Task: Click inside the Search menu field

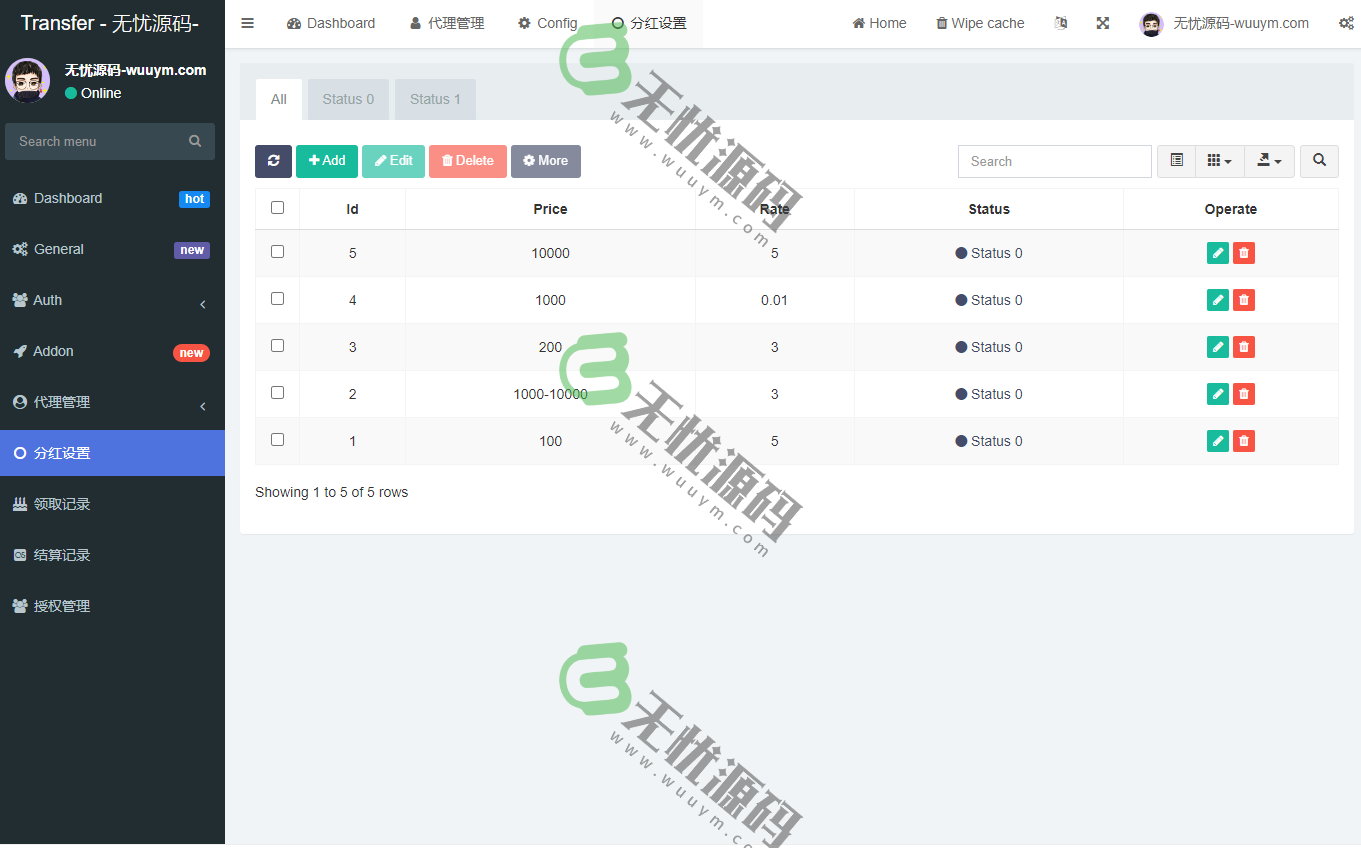Action: [100, 141]
